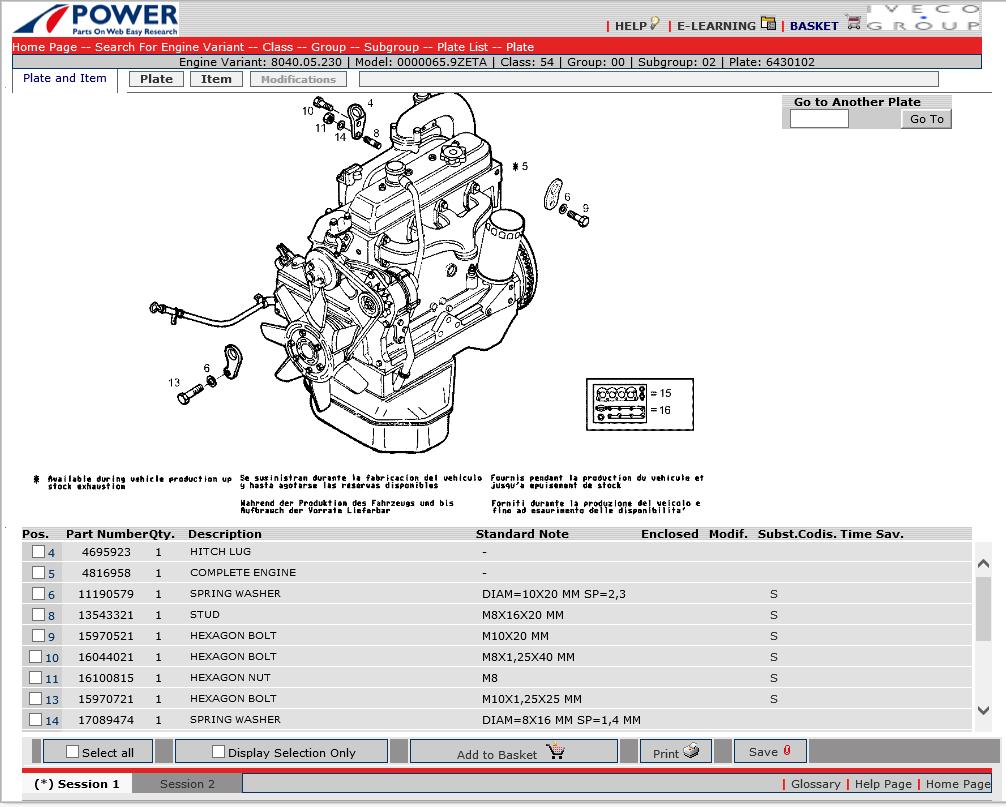The image size is (1006, 807).
Task: Click the printer icon on Print button
Action: pyautogui.click(x=691, y=750)
